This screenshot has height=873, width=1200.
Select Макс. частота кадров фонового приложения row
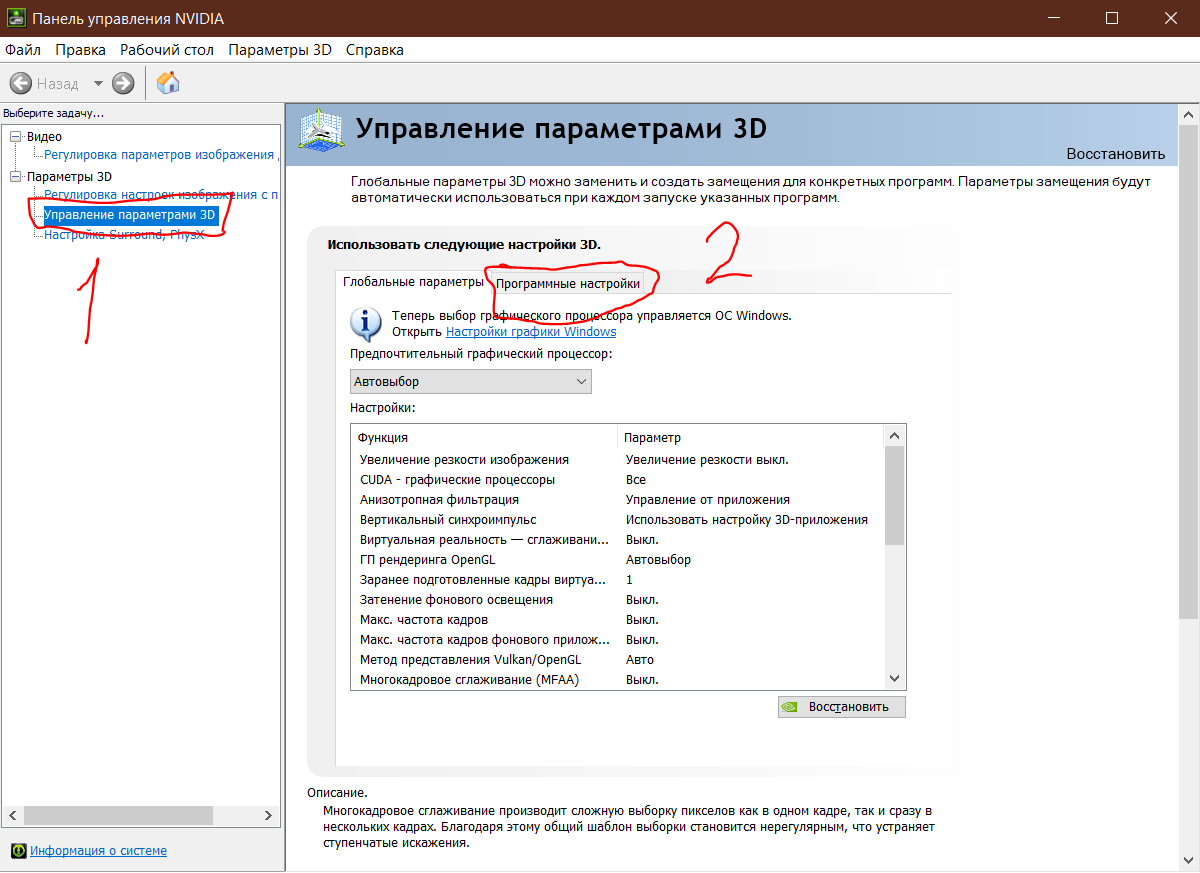coord(618,640)
